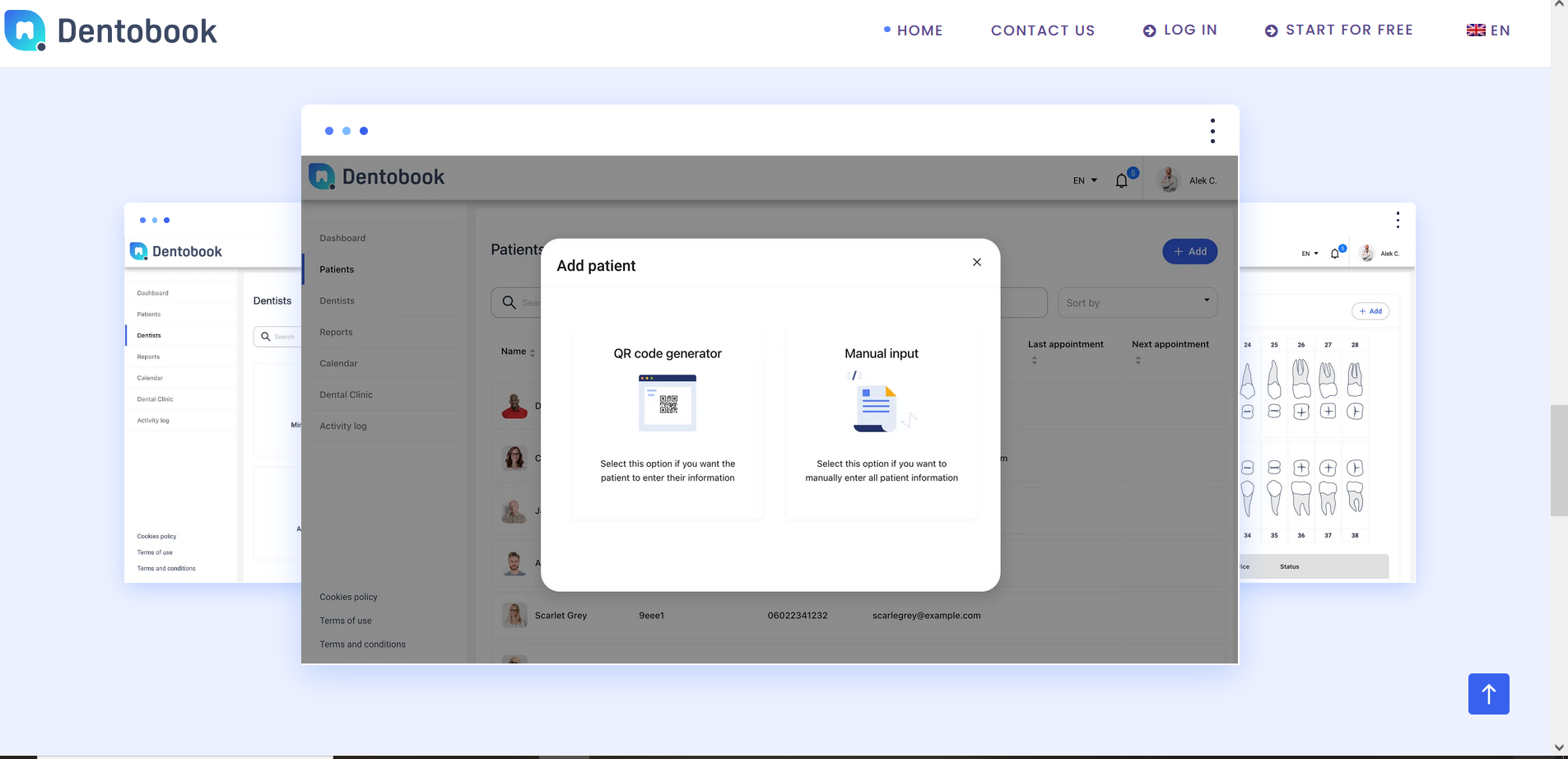Image resolution: width=1568 pixels, height=759 pixels.
Task: Choose the QR code generator option card
Action: pos(668,423)
